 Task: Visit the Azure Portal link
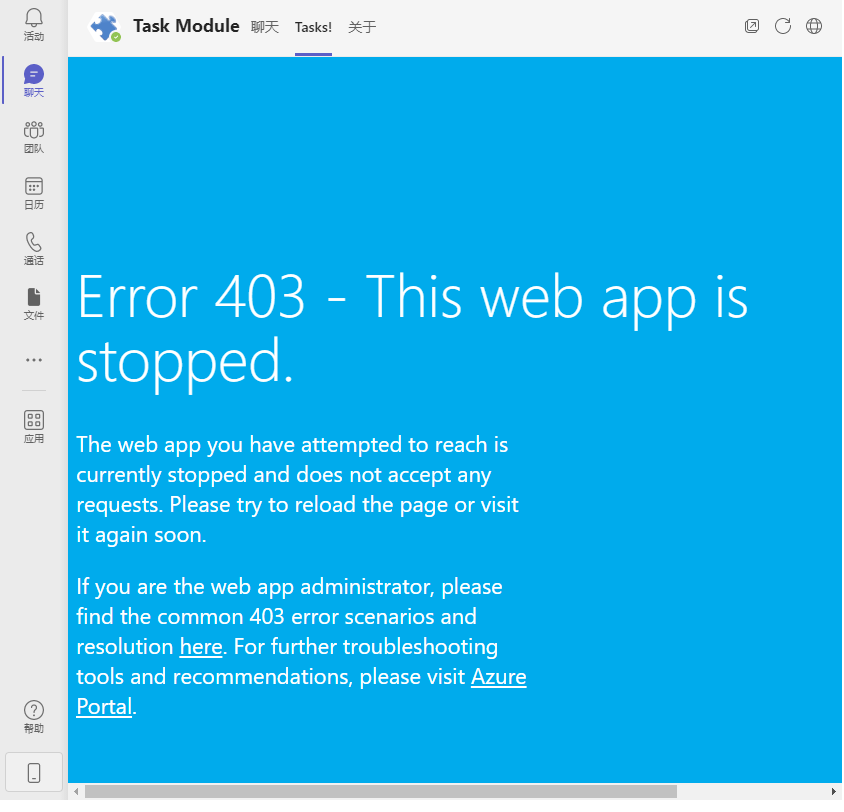(x=499, y=676)
